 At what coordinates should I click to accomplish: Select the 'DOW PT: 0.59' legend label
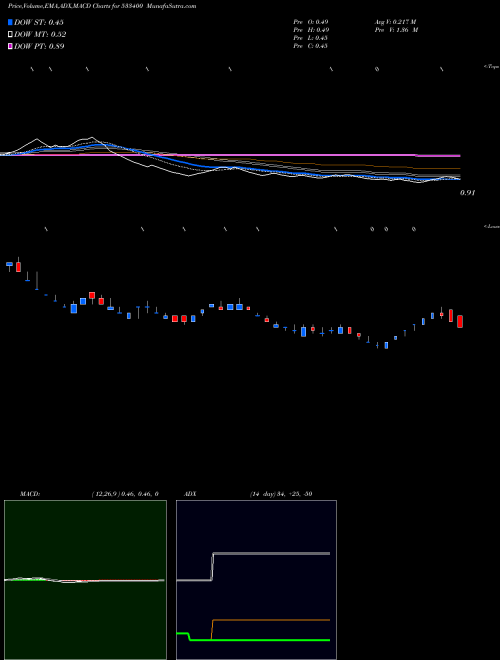39,46
